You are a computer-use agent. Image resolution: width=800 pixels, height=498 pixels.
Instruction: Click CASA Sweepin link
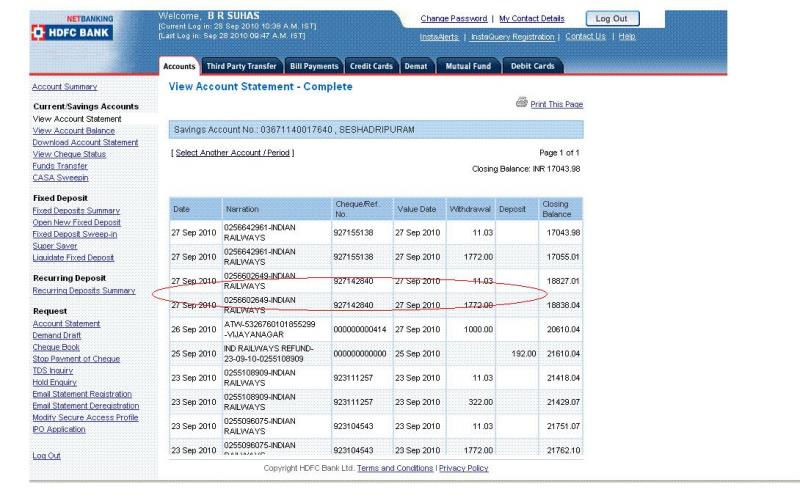pyautogui.click(x=60, y=178)
